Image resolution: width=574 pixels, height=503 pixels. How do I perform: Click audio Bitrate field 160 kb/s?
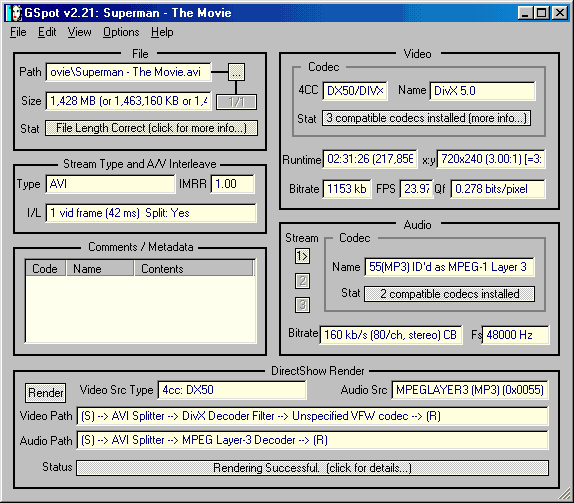pyautogui.click(x=391, y=335)
